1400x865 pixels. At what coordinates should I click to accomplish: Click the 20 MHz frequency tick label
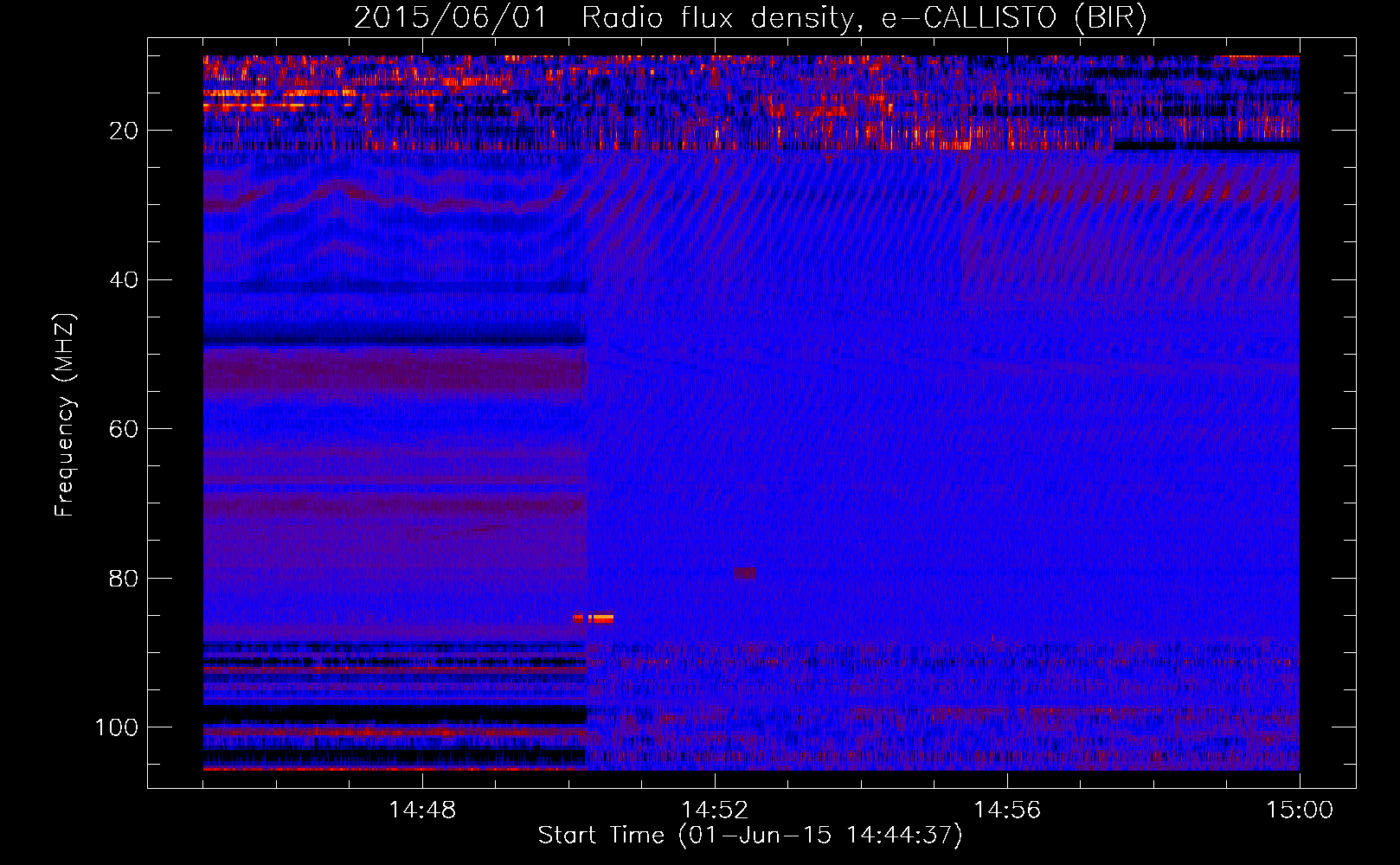click(124, 131)
